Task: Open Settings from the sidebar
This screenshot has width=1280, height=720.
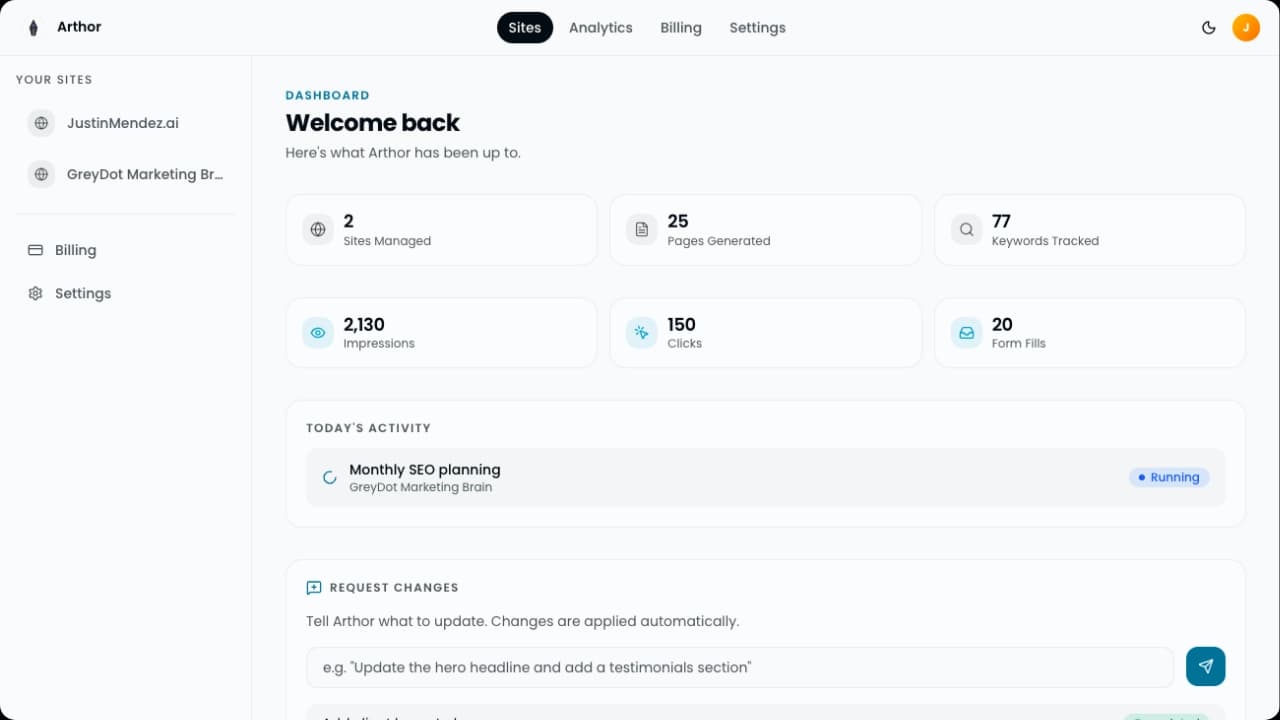Action: coord(126,293)
